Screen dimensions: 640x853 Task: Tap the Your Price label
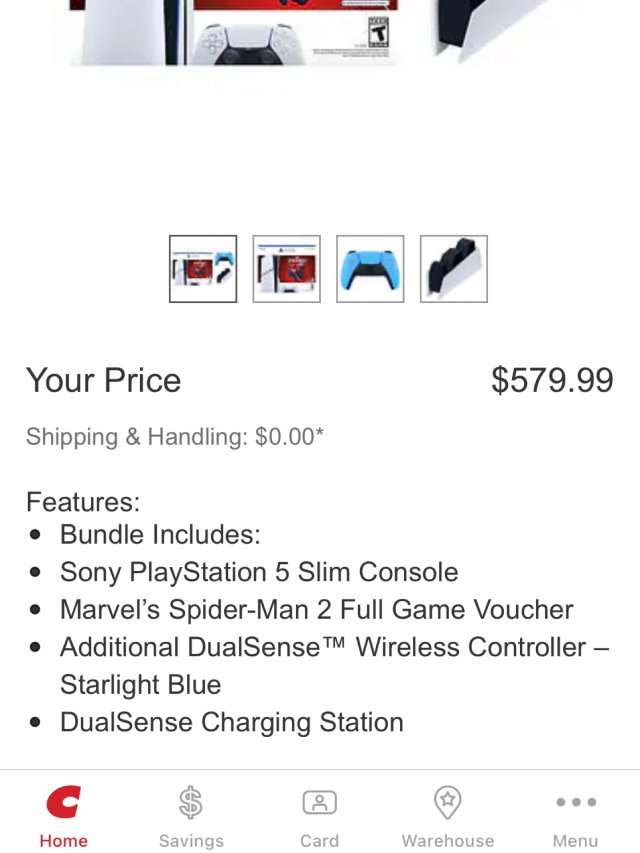[x=104, y=380]
